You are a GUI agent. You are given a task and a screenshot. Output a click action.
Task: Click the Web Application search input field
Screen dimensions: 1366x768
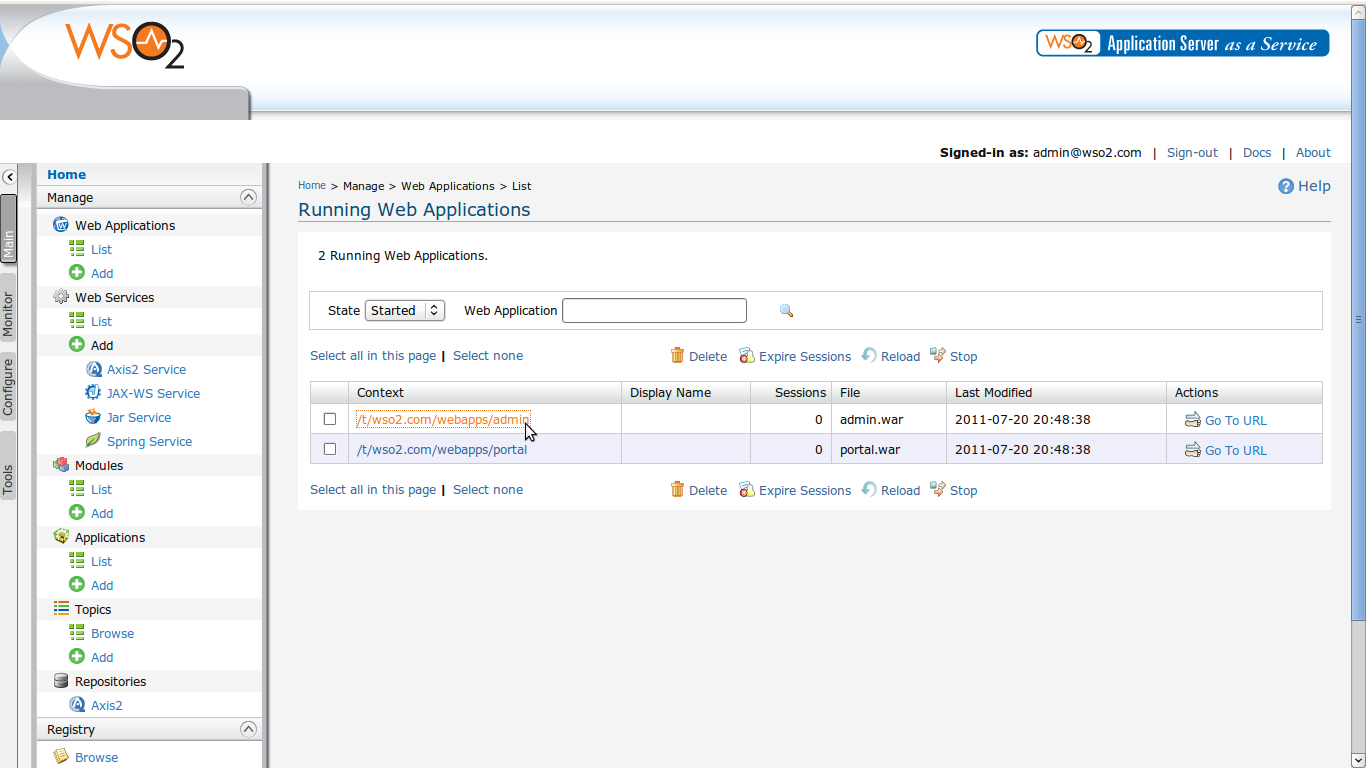[654, 311]
